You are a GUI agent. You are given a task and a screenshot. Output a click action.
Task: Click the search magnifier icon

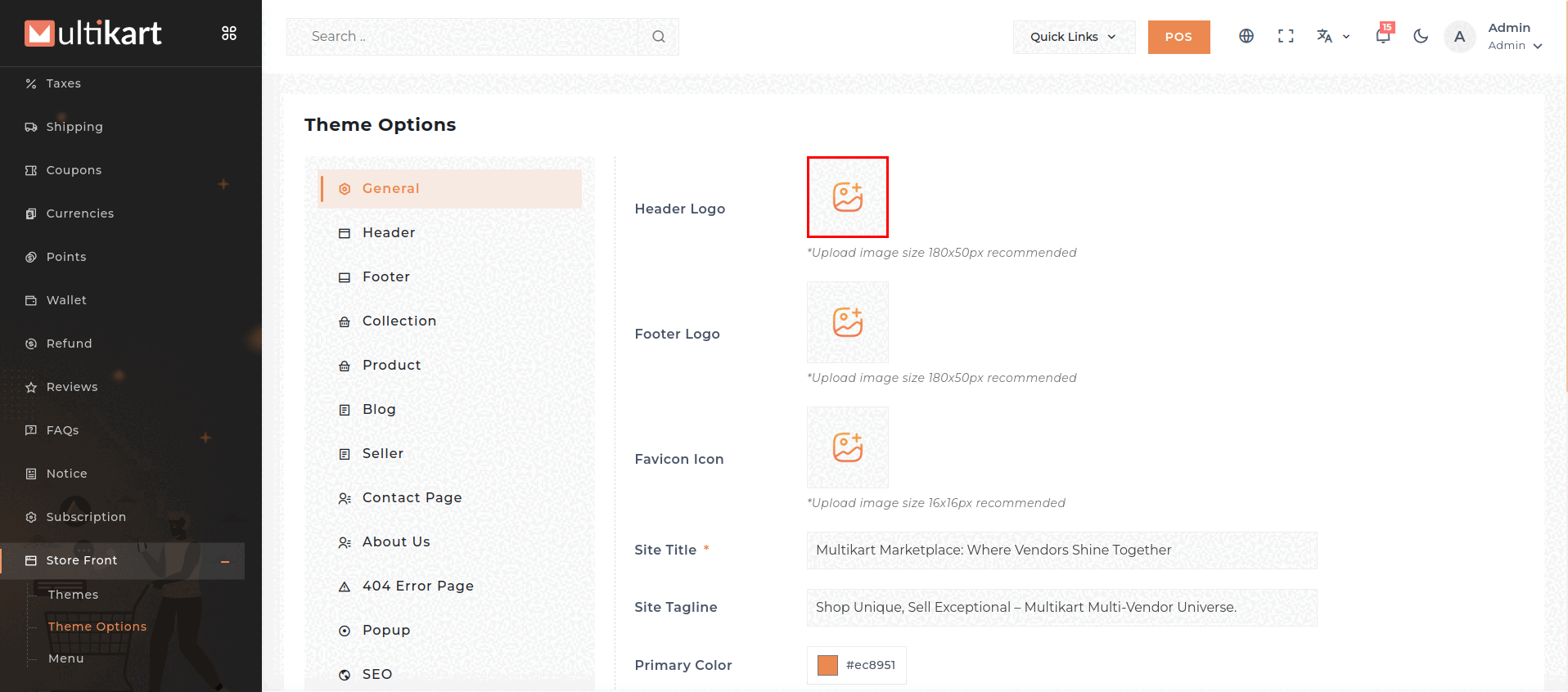(x=658, y=37)
